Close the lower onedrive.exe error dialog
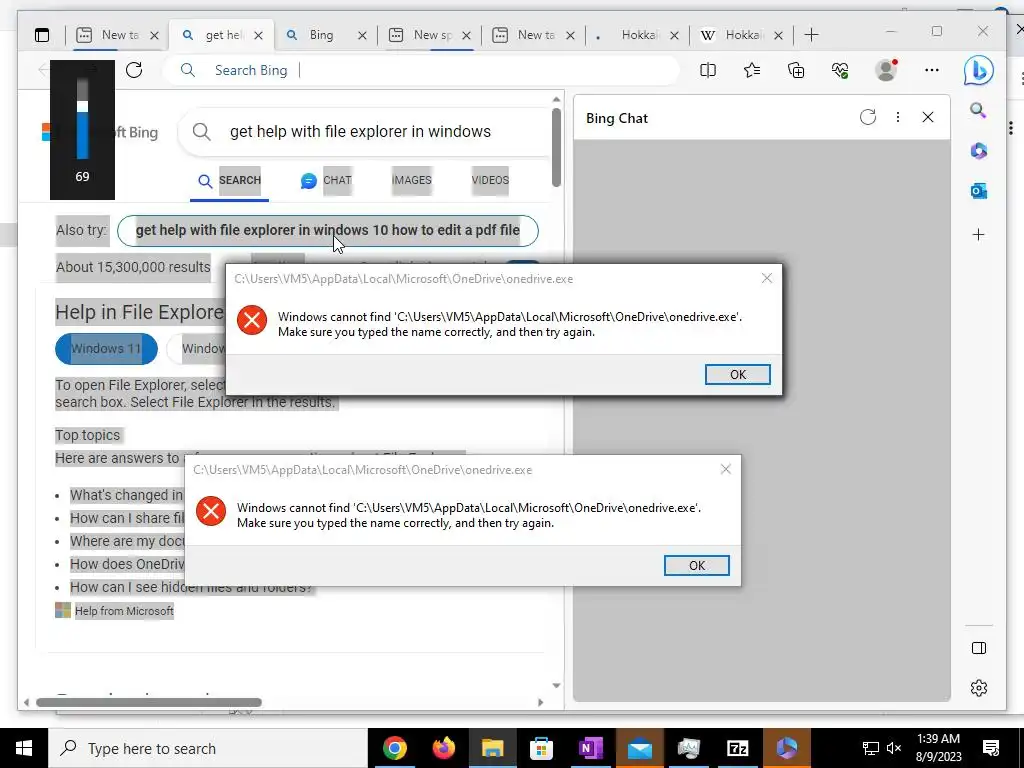 (726, 469)
